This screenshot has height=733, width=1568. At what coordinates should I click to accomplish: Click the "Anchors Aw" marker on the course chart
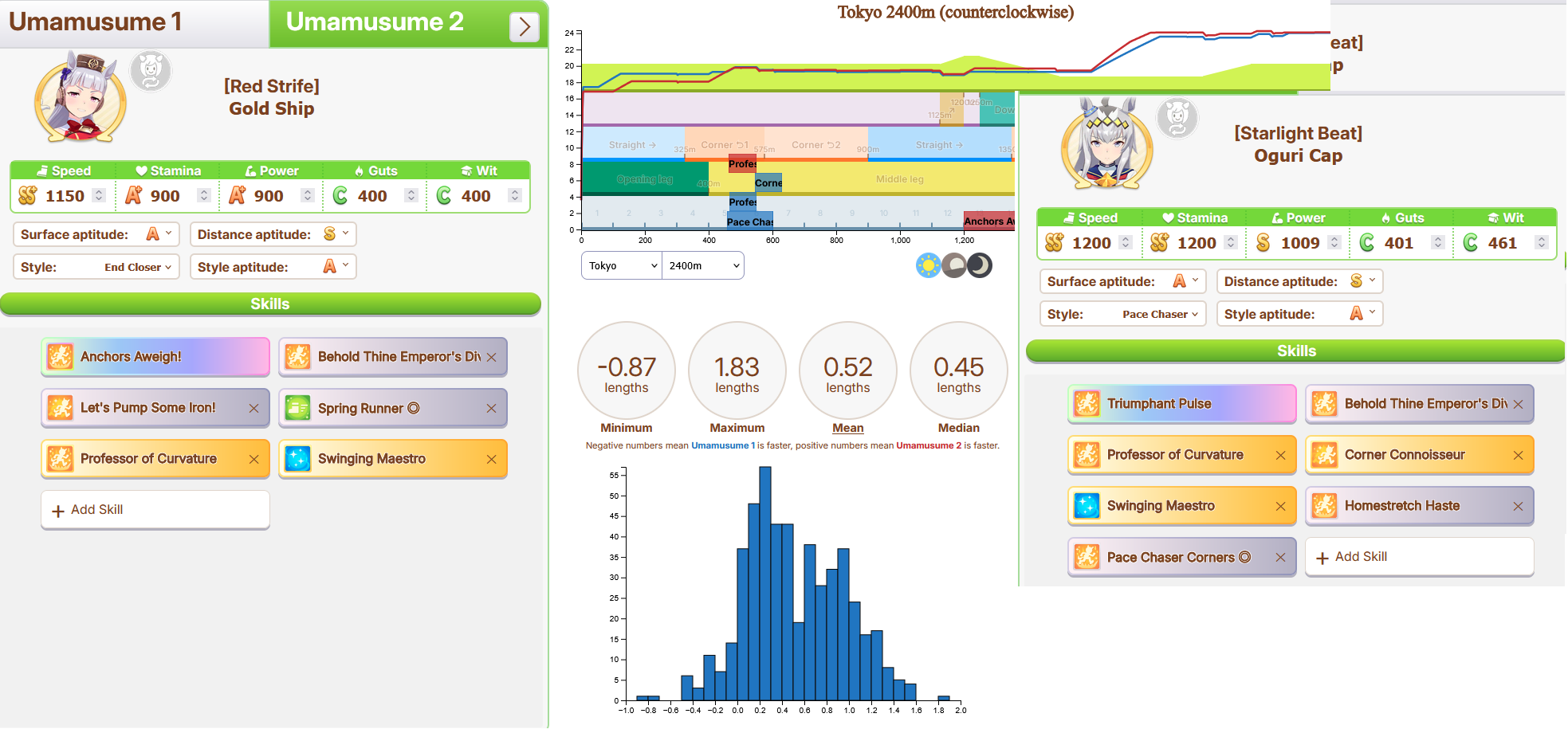[x=989, y=221]
